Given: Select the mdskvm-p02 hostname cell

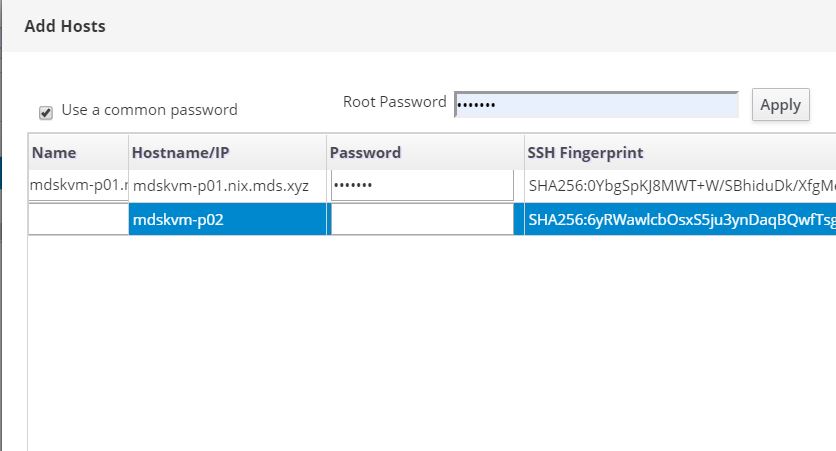Looking at the screenshot, I should coord(227,220).
